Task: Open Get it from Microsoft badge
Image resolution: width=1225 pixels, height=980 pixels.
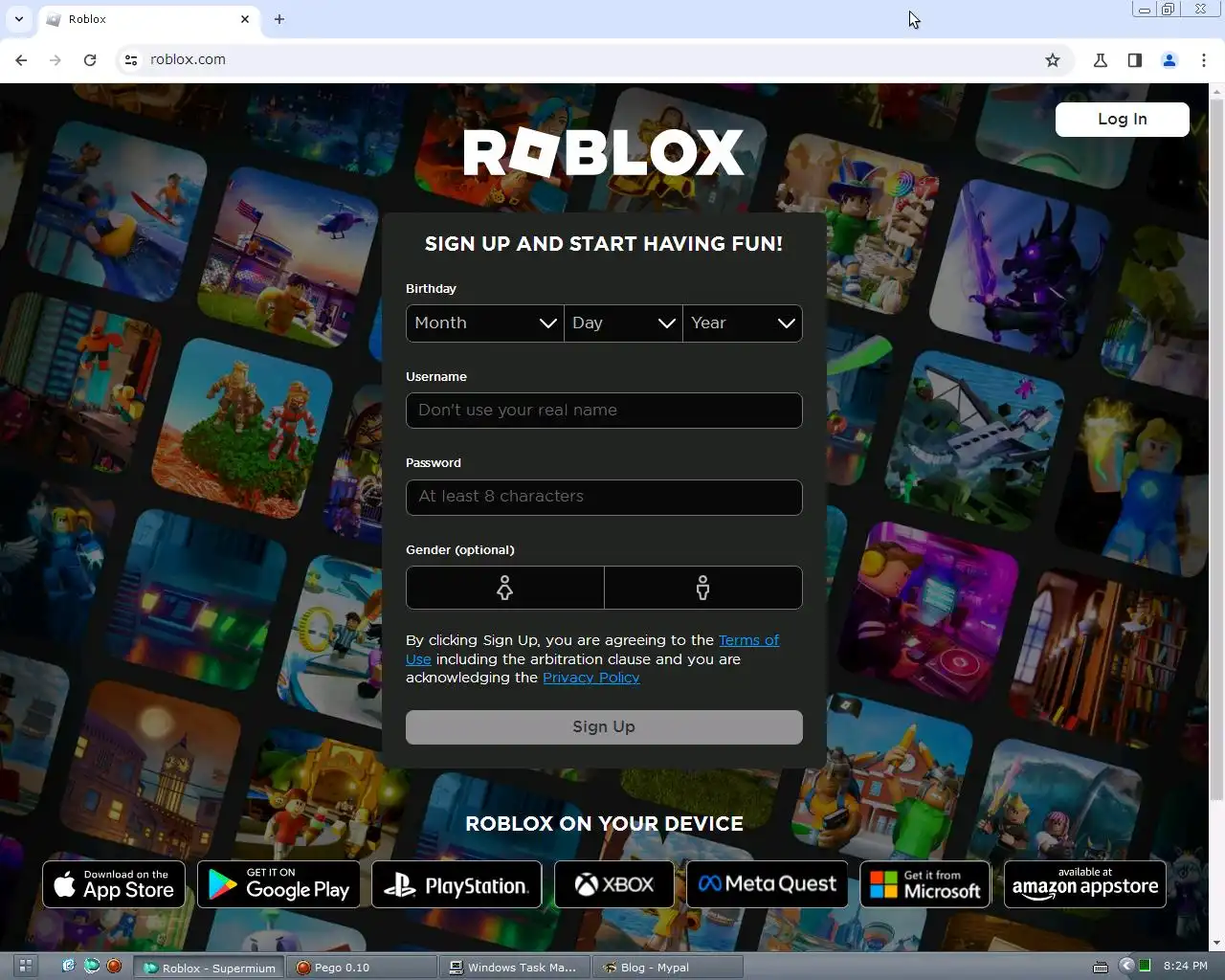Action: point(925,884)
